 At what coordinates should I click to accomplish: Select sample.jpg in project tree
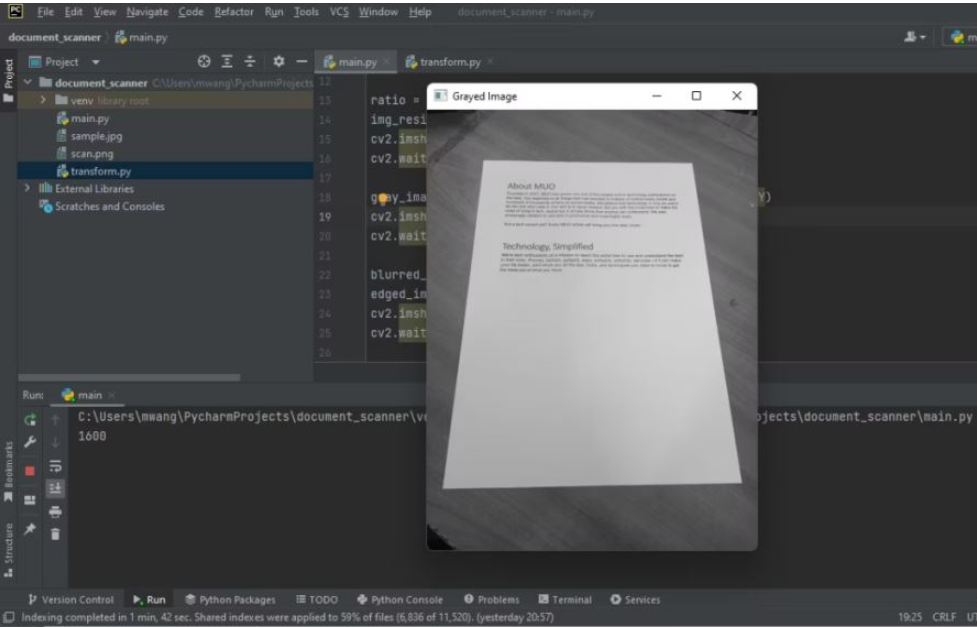pos(96,136)
